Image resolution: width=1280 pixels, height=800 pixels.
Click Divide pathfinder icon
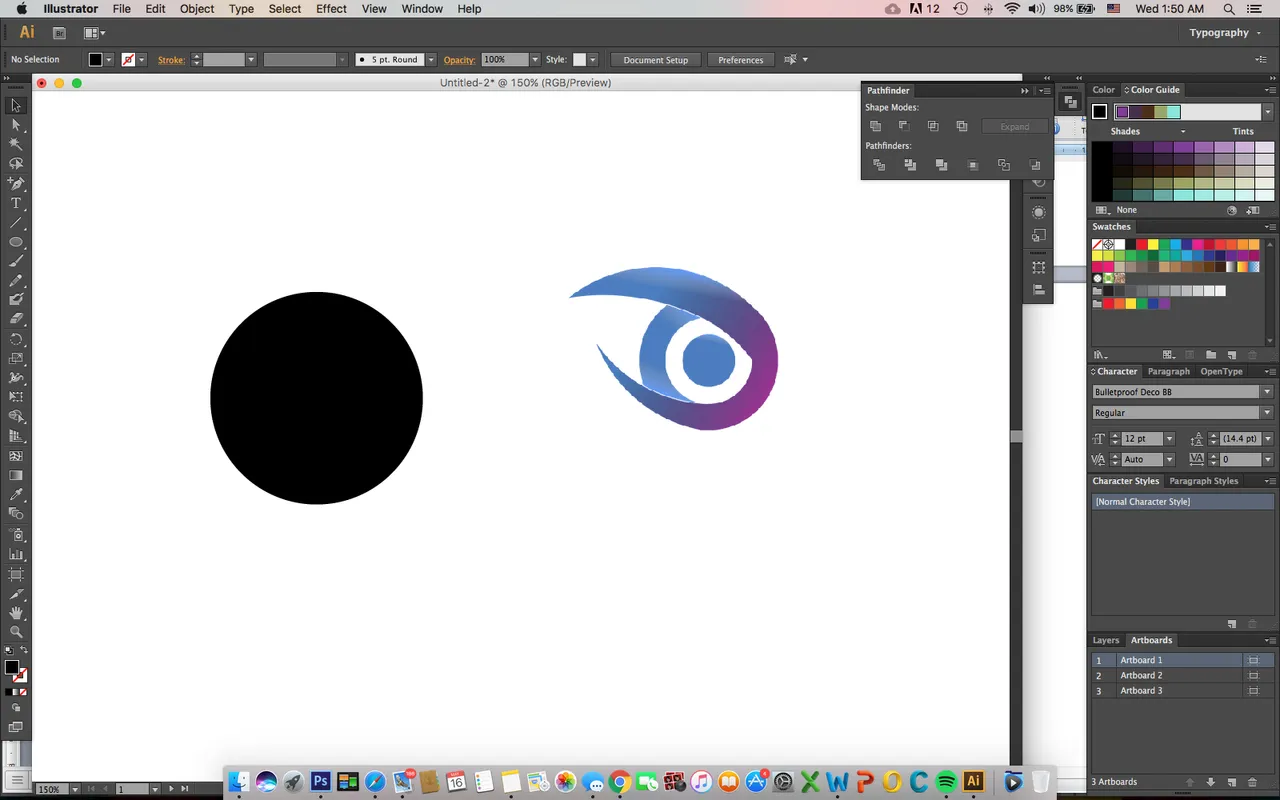click(x=879, y=165)
